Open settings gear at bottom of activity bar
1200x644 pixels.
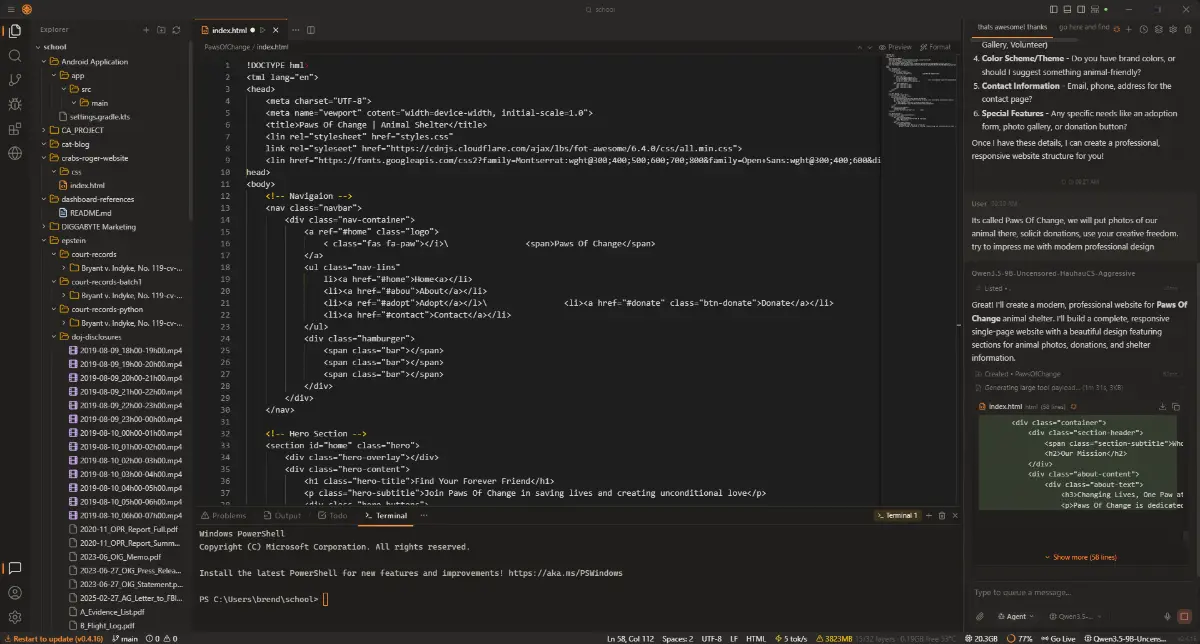[x=14, y=618]
